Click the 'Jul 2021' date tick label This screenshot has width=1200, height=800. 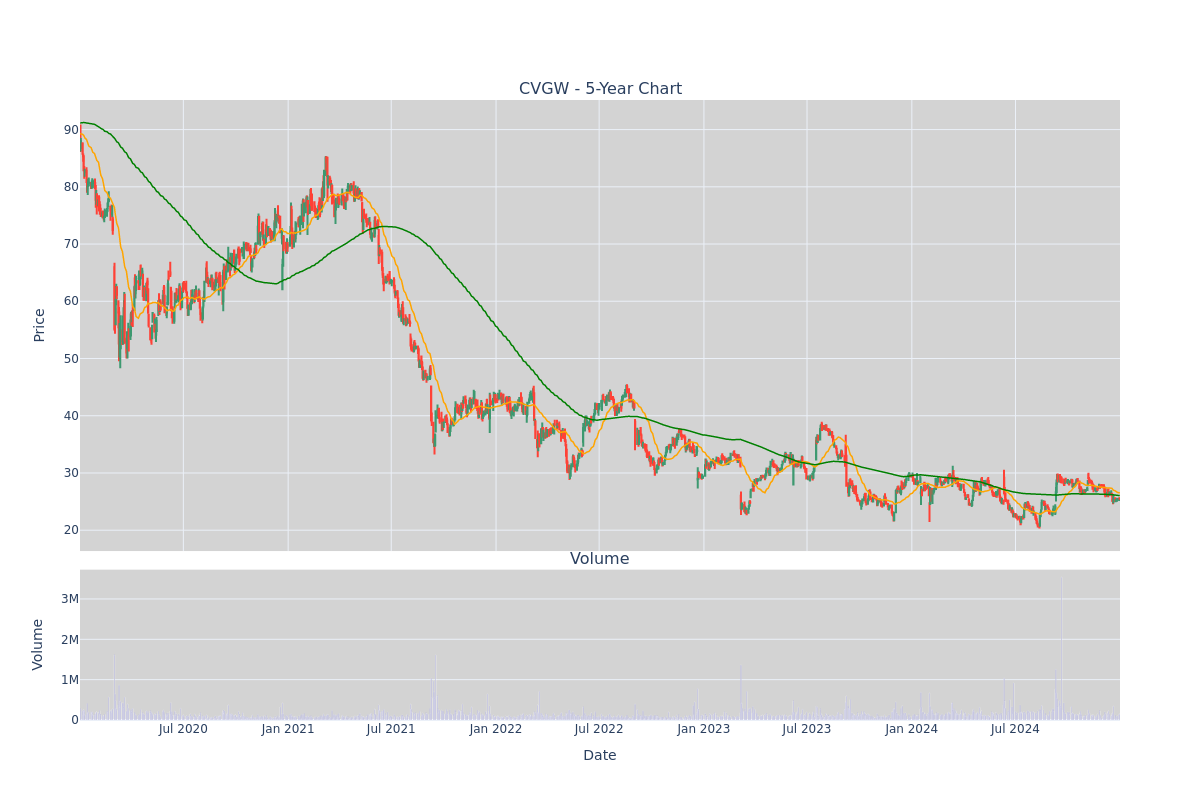pos(391,729)
